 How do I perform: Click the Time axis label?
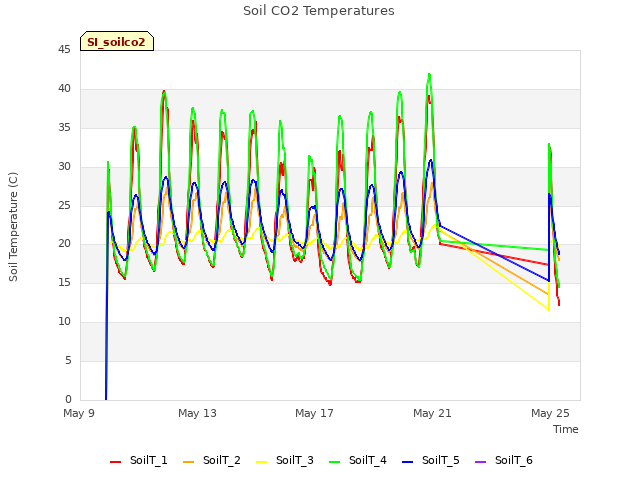pos(566,429)
